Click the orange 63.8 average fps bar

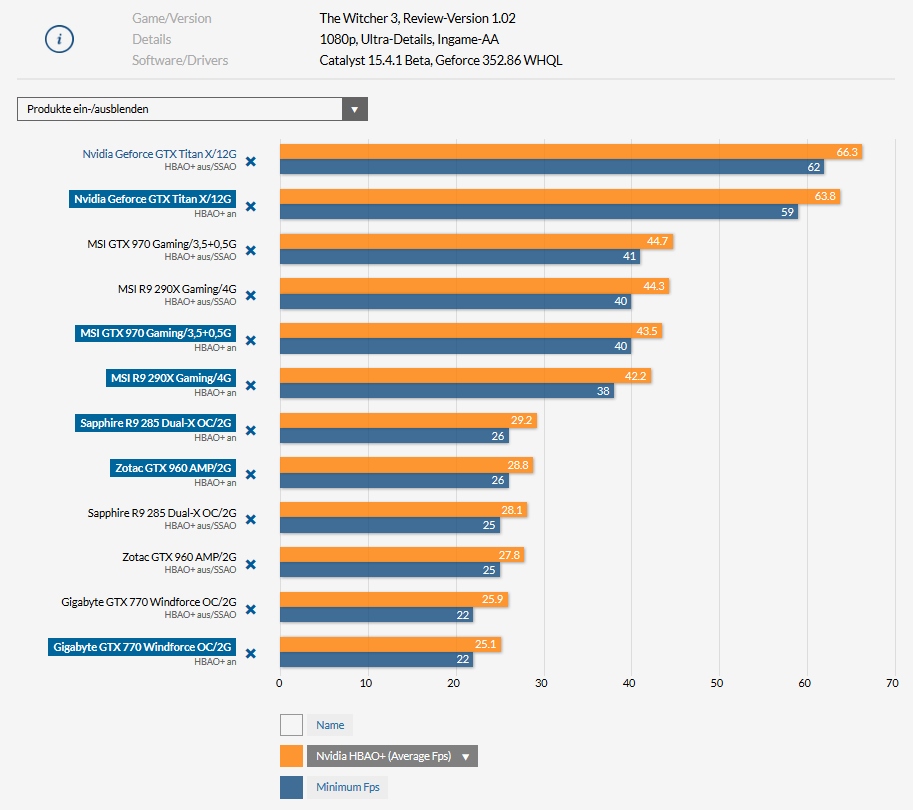560,197
